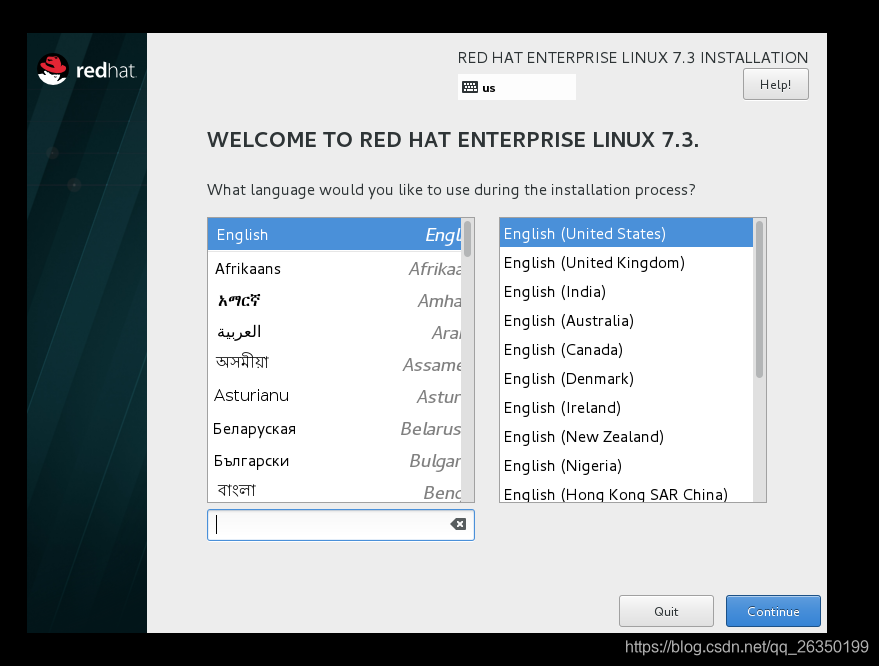Image resolution: width=879 pixels, height=666 pixels.
Task: Open the us keyboard layout indicator
Action: [517, 87]
